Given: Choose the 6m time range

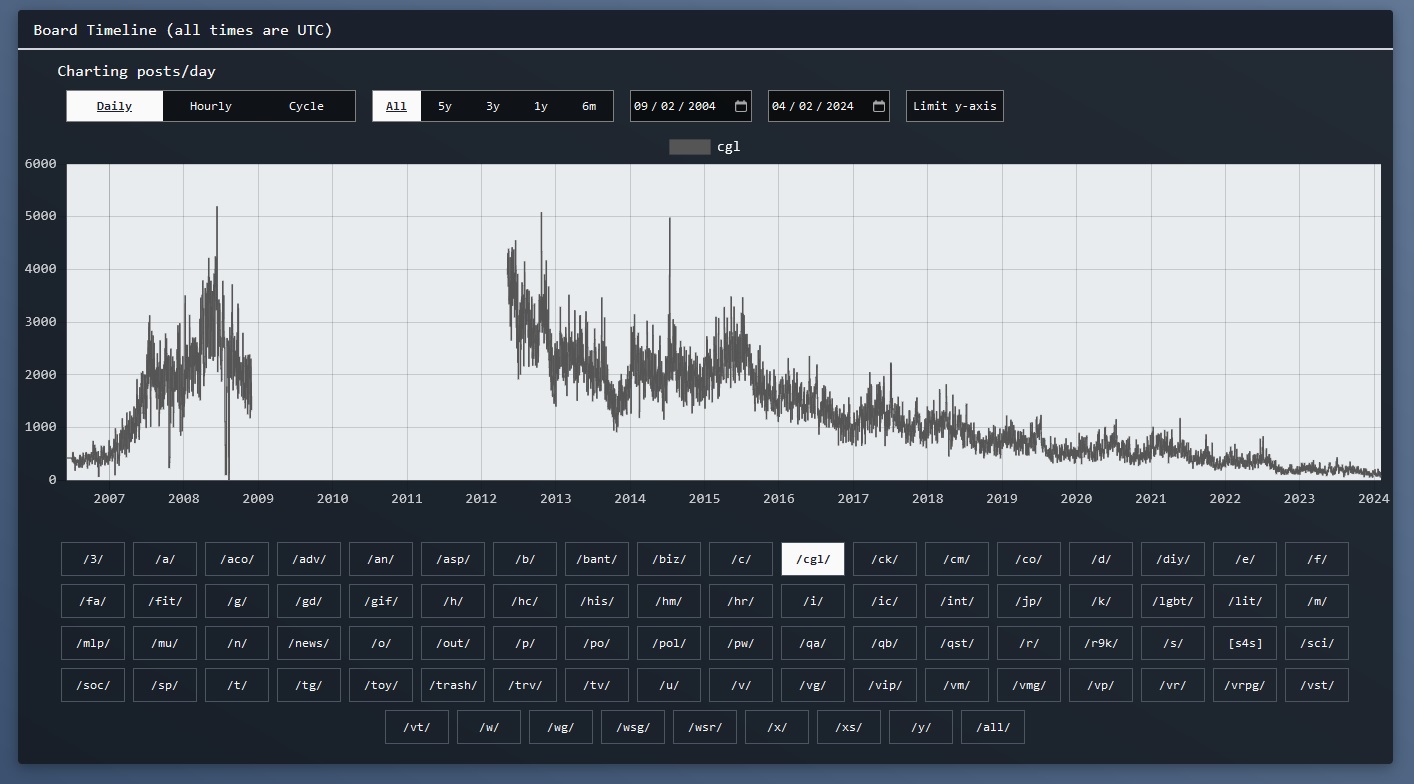Looking at the screenshot, I should (589, 106).
